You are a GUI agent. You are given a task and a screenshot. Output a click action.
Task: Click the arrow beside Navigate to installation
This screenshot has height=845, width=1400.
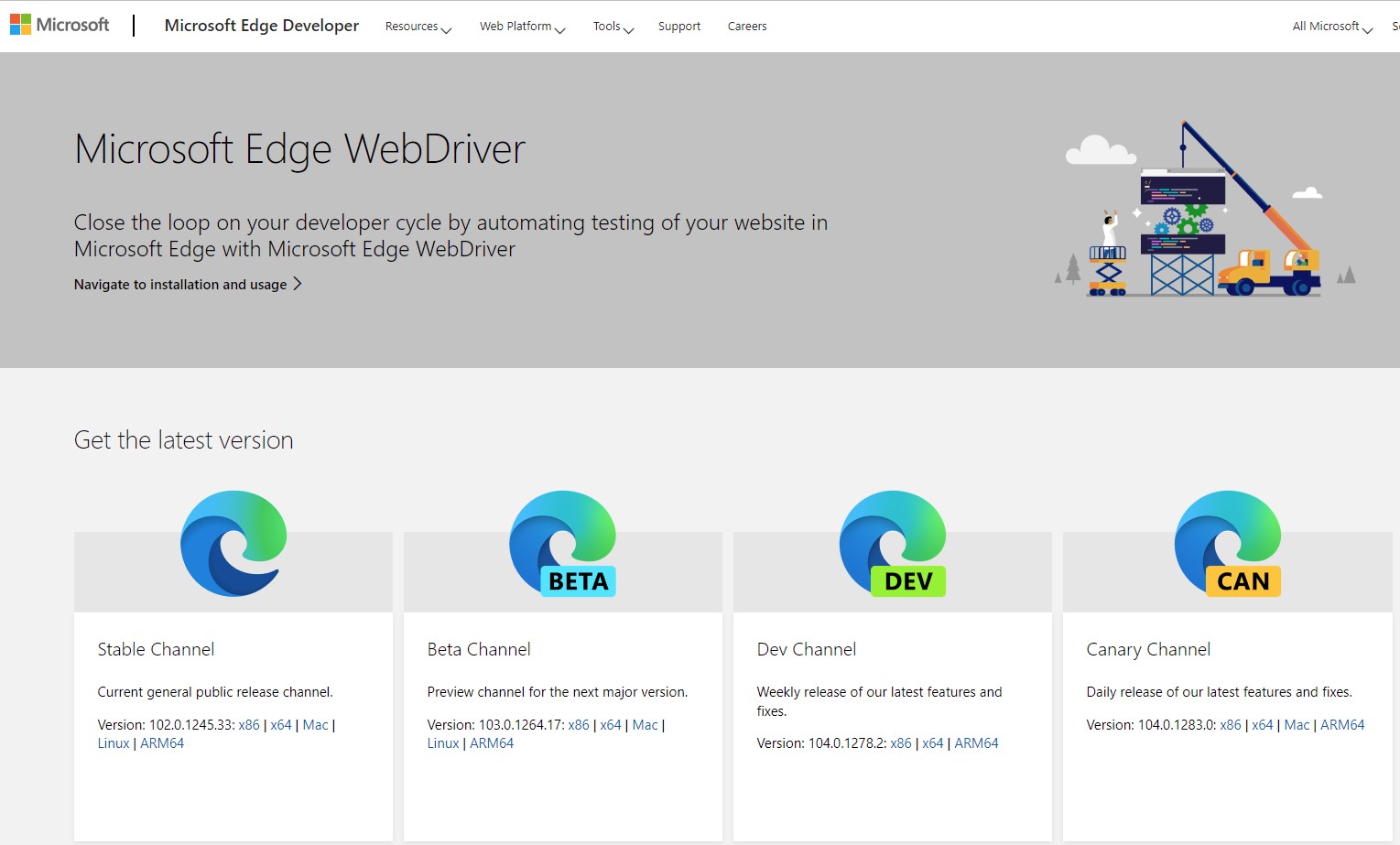coord(297,284)
